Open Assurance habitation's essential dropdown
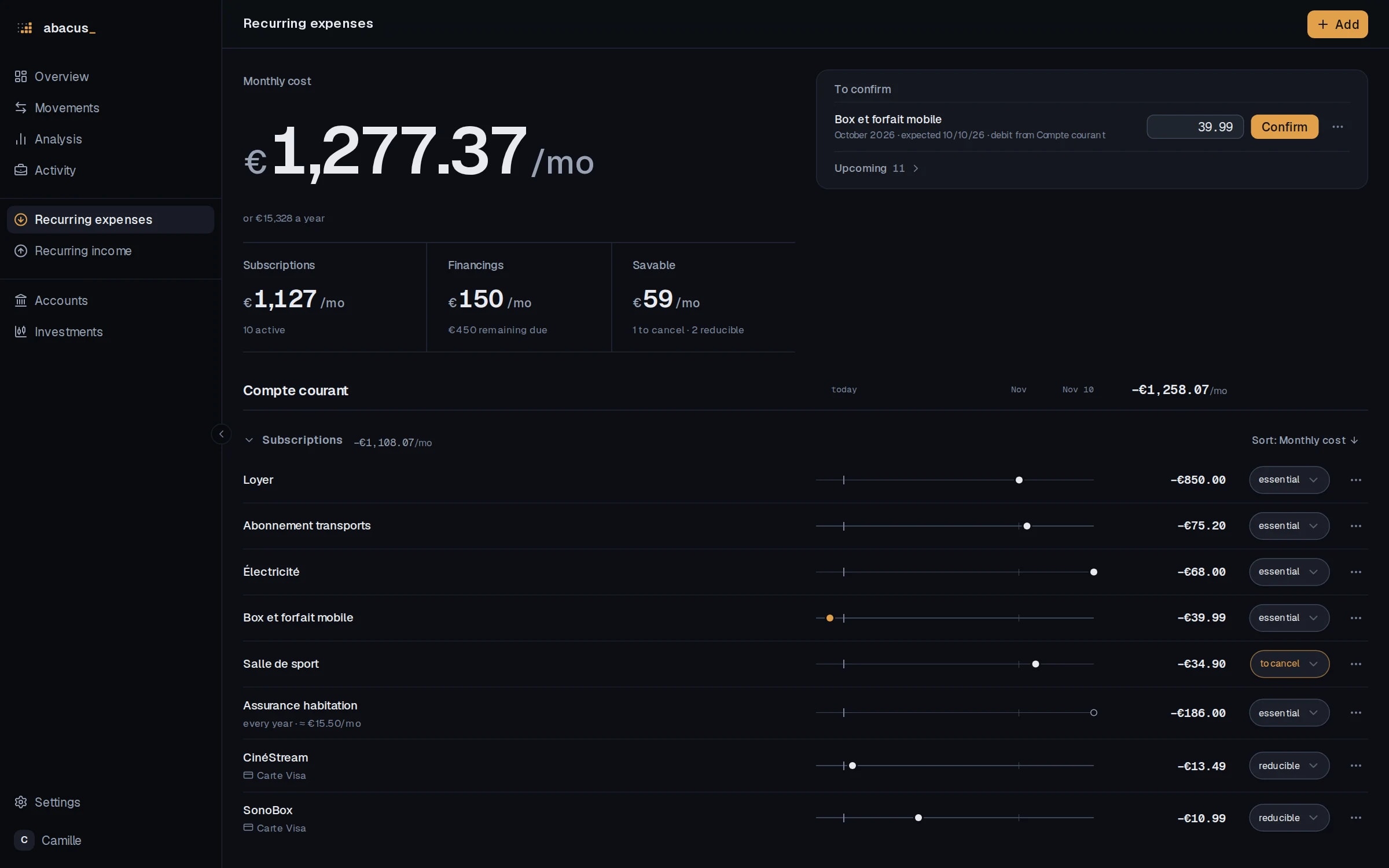The width and height of the screenshot is (1389, 868). click(1289, 713)
